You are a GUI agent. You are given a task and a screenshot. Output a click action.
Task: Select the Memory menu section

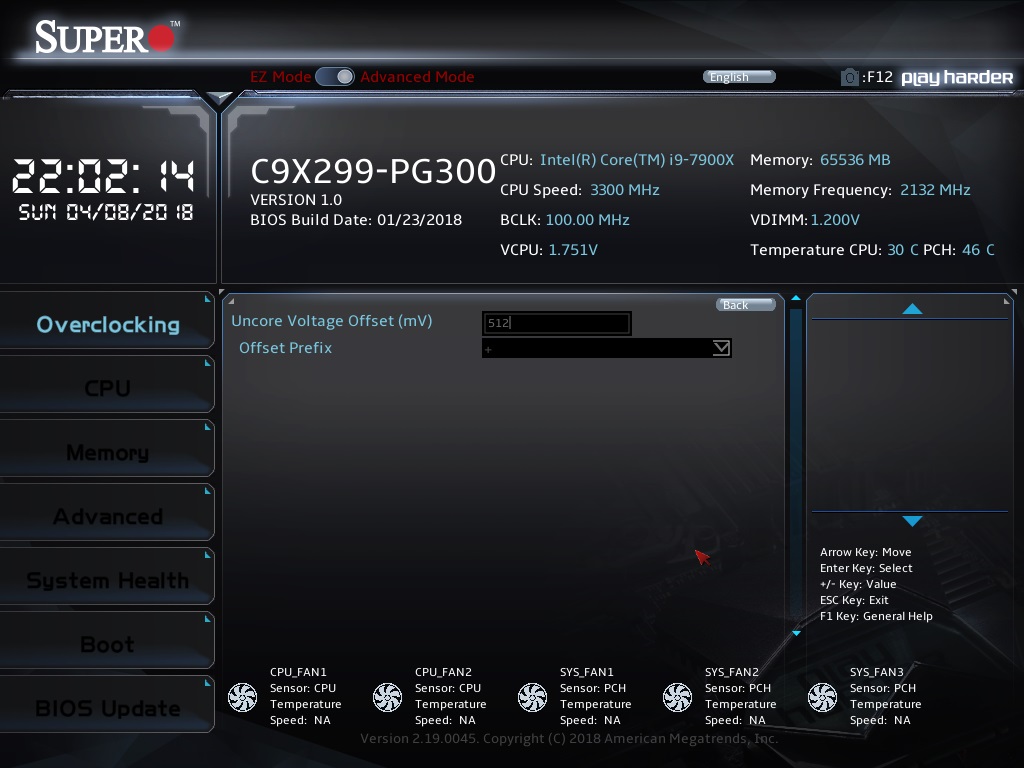coord(107,452)
